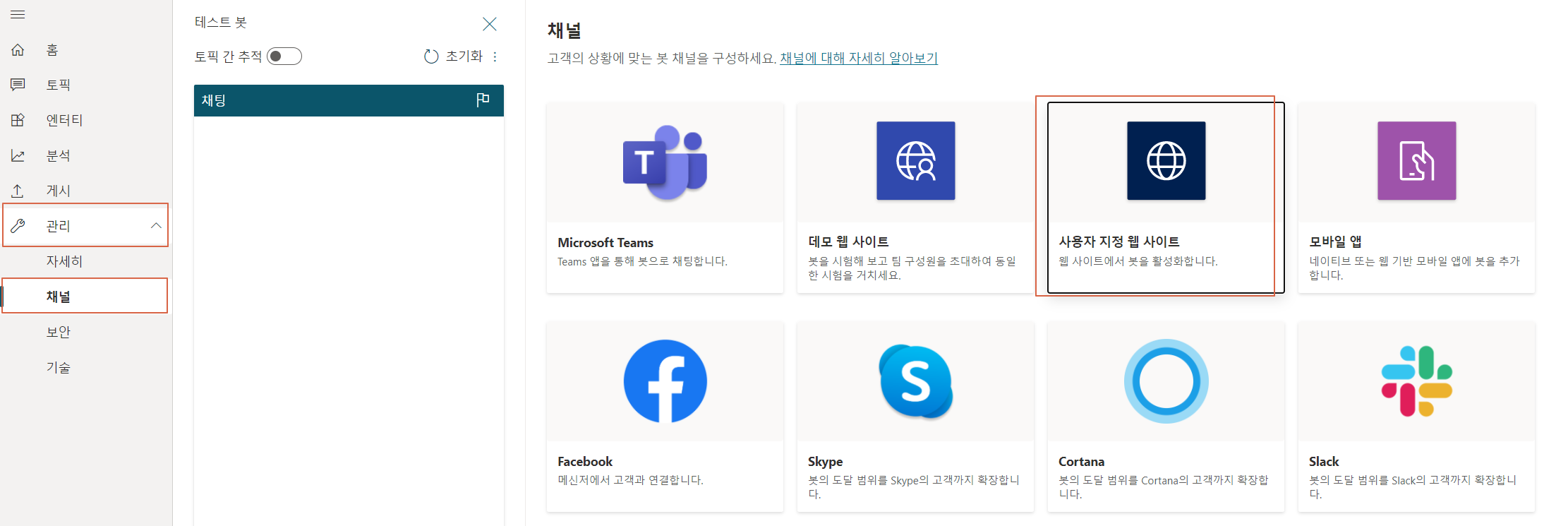
Task: Toggle tracking between topics switch
Action: point(284,56)
